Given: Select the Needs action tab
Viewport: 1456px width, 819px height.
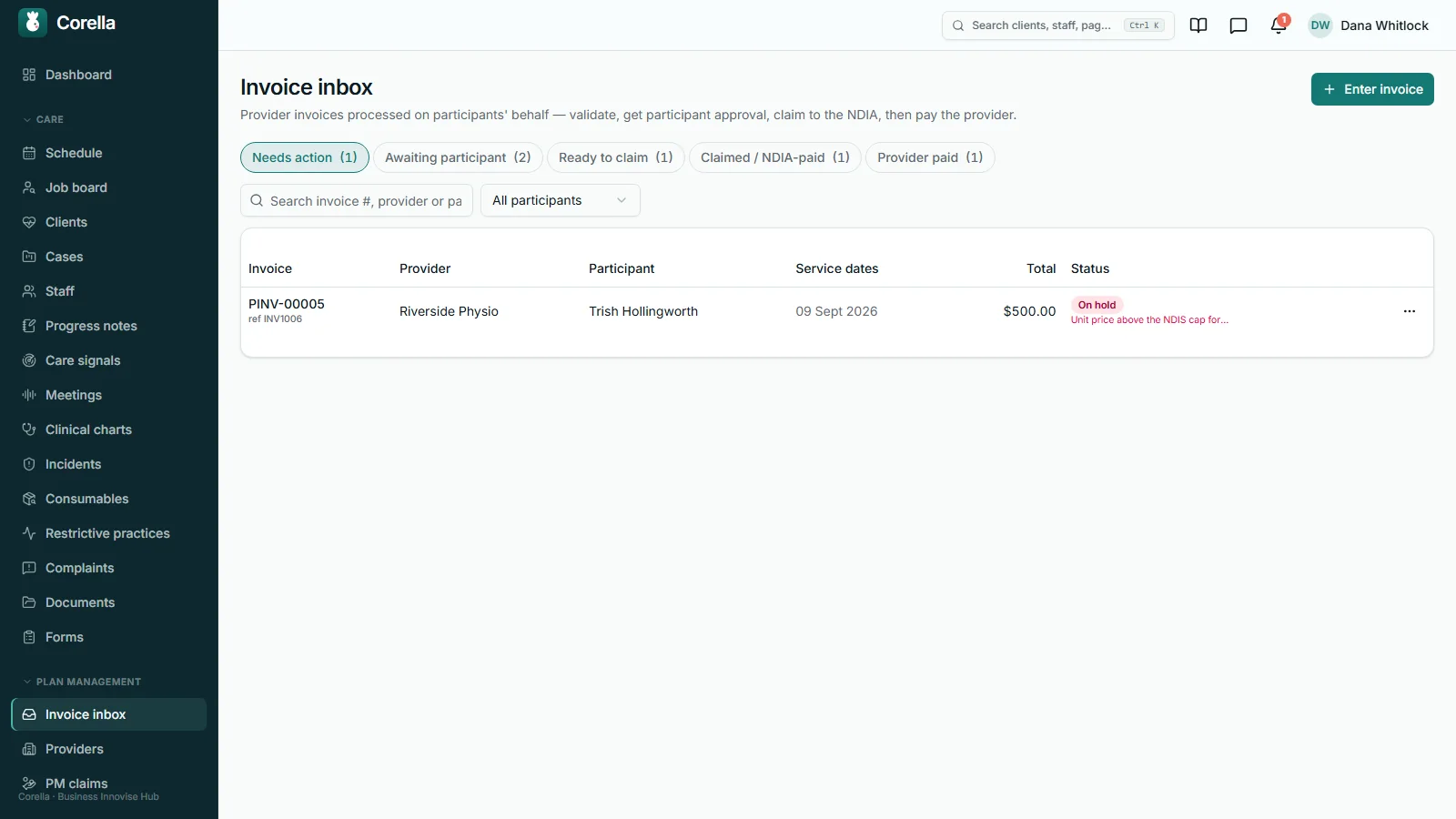Looking at the screenshot, I should (305, 157).
